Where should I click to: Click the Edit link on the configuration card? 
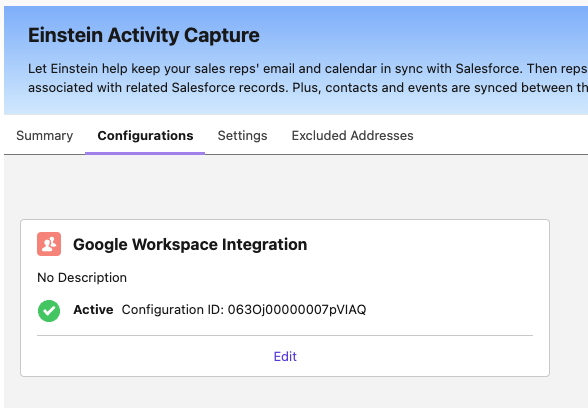pyautogui.click(x=285, y=356)
